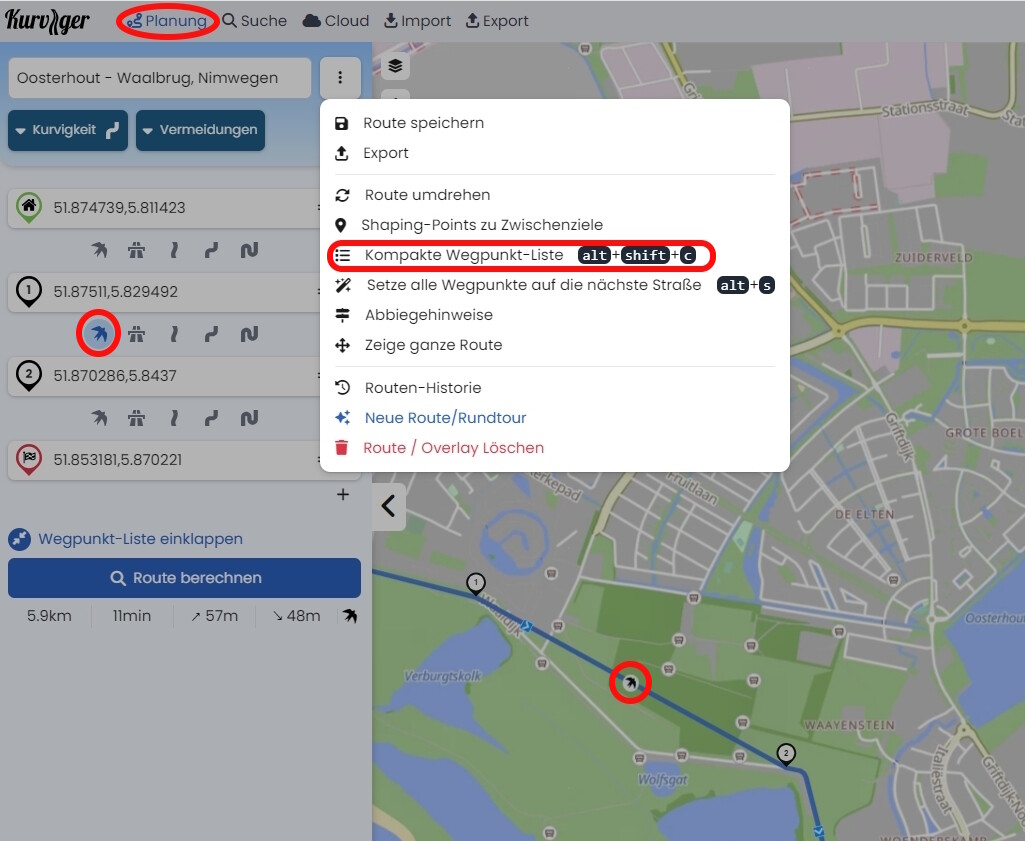Screen dimensions: 1025x841
Task: Expand the Kurvigkeit dropdown
Action: pyautogui.click(x=68, y=130)
